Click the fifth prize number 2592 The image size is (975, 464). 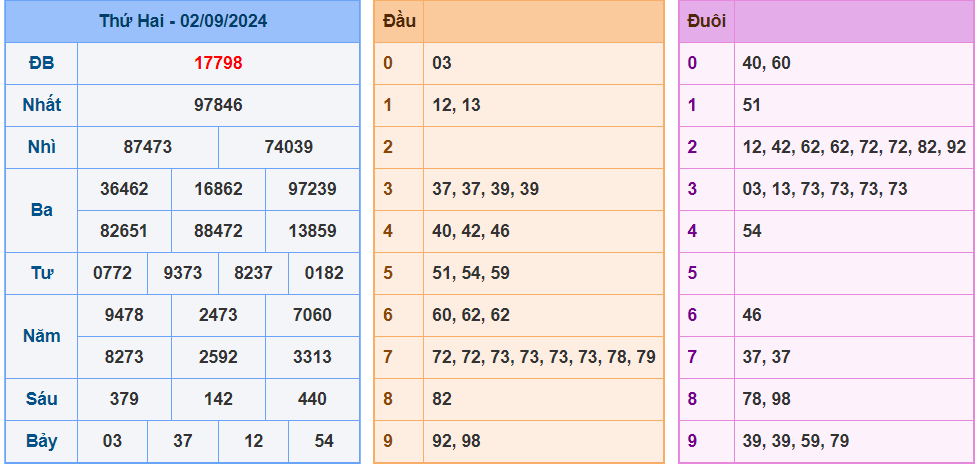[218, 357]
